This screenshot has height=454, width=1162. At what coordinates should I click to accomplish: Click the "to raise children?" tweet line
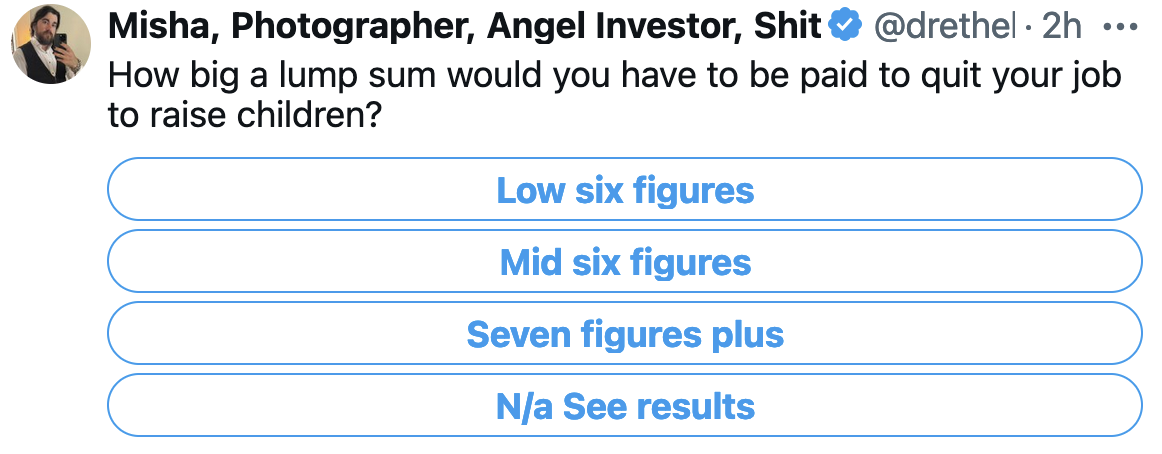pyautogui.click(x=245, y=116)
